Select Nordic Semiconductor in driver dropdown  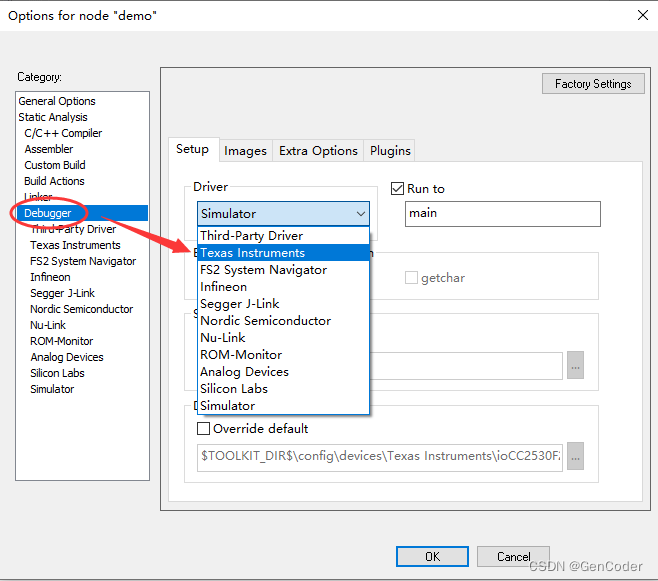[x=283, y=320]
